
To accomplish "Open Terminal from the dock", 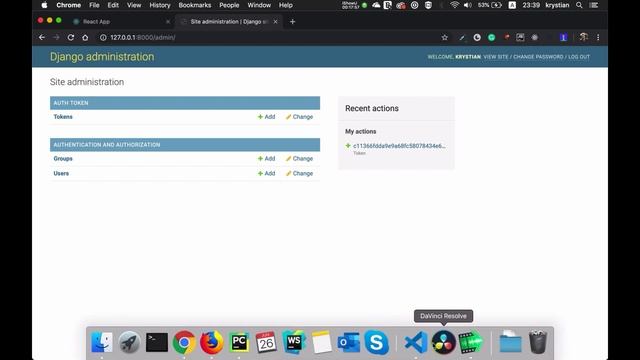I will [157, 342].
